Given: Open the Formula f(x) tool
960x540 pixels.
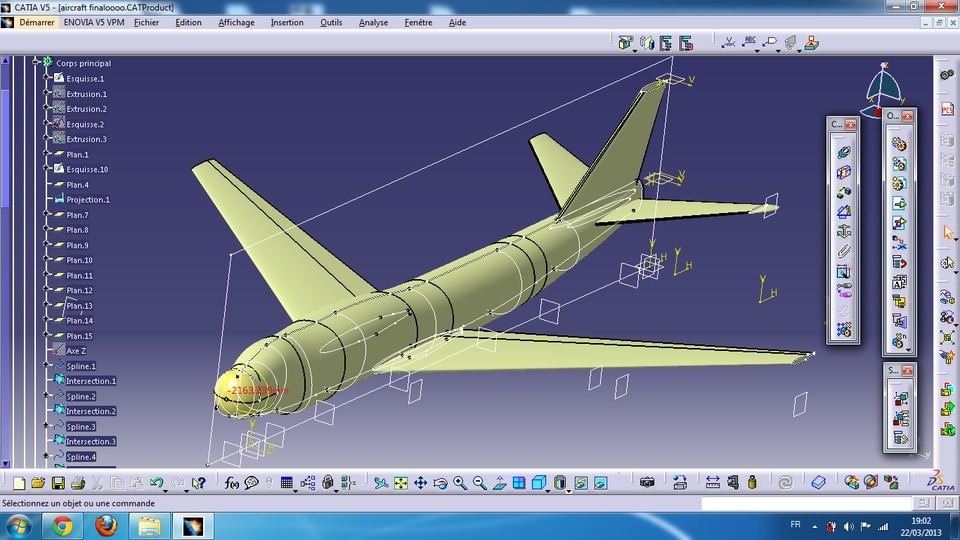Looking at the screenshot, I should tap(231, 483).
